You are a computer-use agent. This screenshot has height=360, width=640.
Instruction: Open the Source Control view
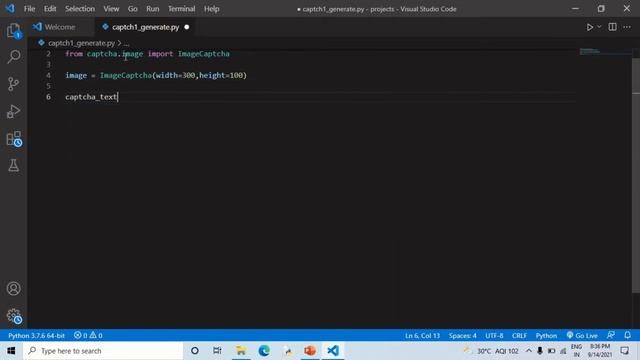coord(13,84)
